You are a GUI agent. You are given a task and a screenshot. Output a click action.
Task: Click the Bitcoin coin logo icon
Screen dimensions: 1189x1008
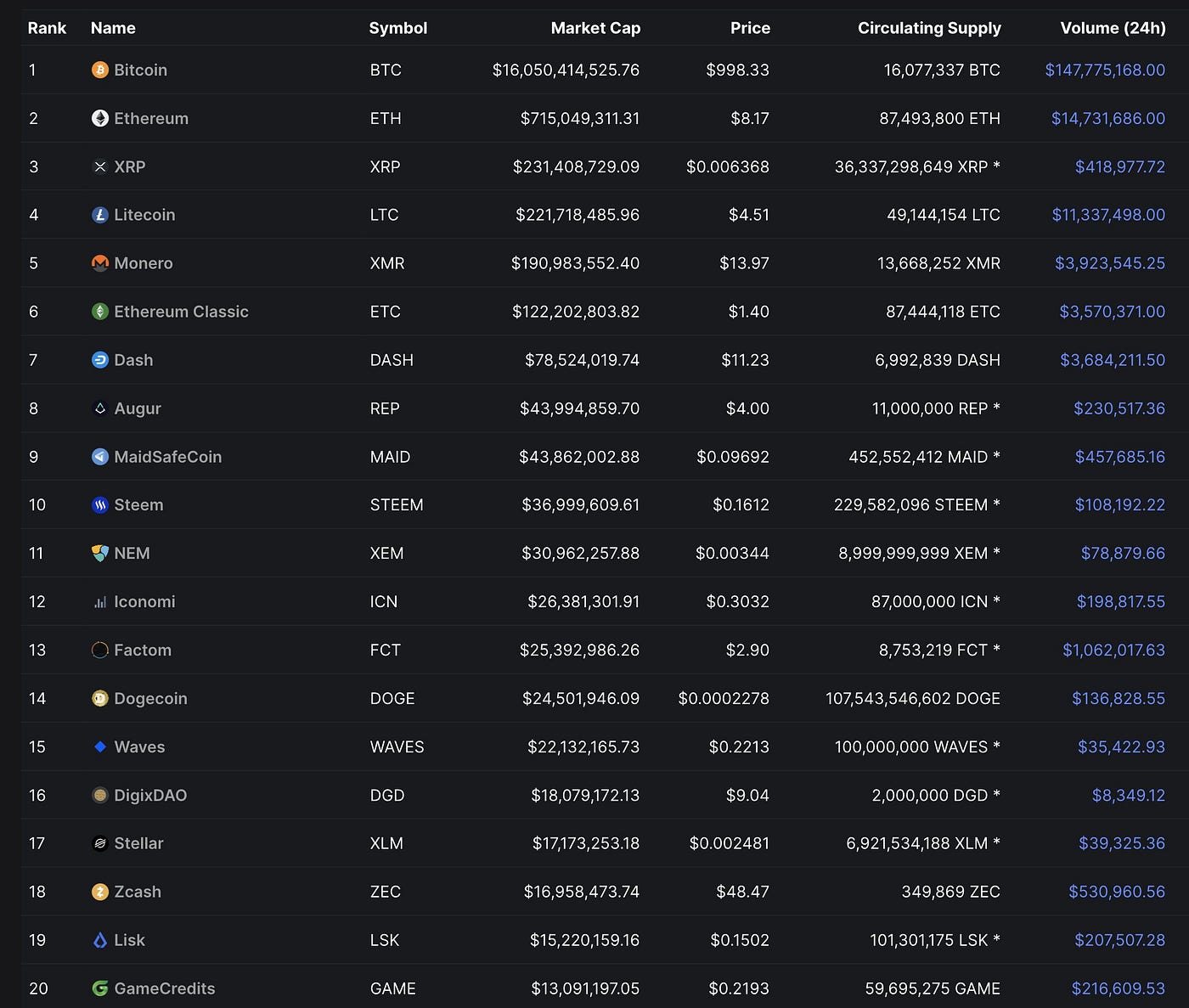(x=100, y=70)
